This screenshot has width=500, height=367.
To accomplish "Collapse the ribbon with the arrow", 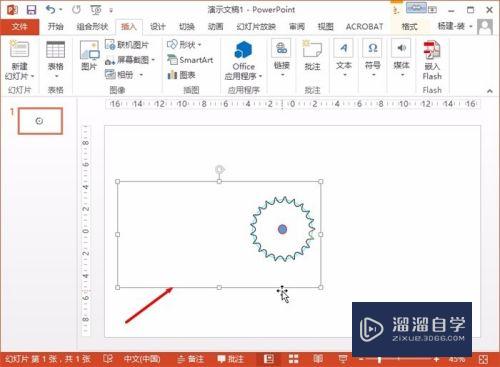I will (x=490, y=91).
